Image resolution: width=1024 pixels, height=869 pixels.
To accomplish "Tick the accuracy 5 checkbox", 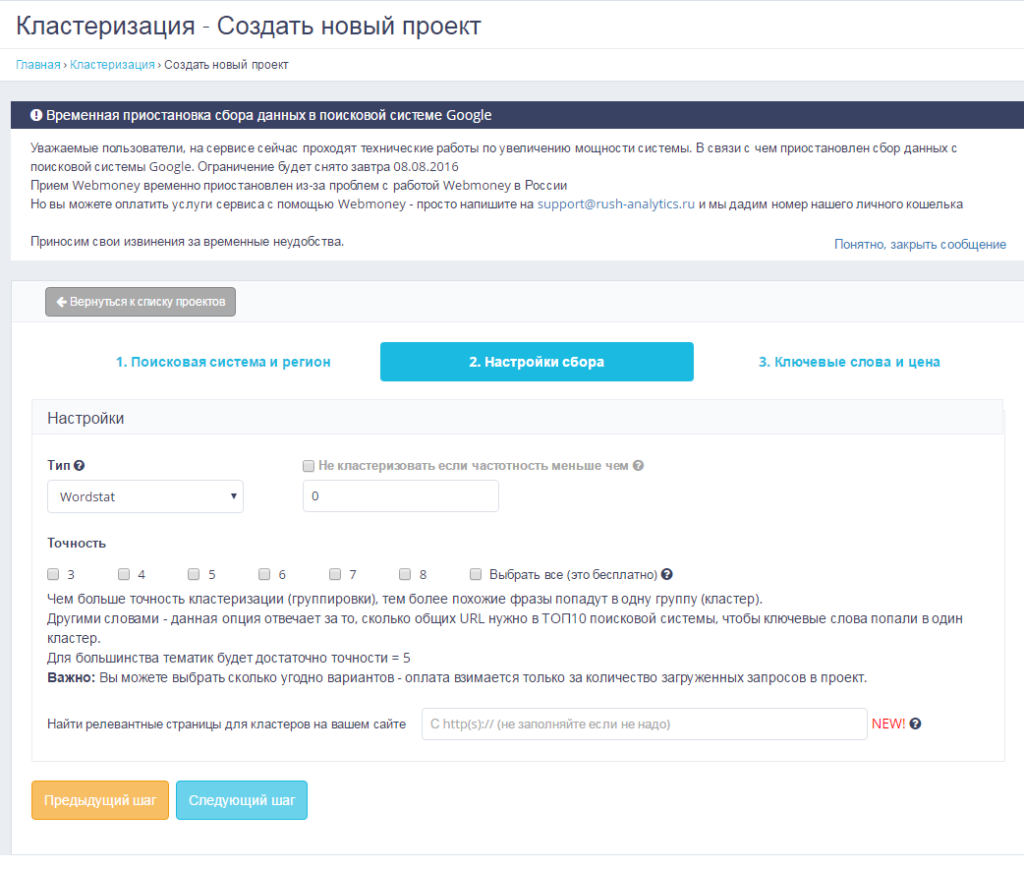I will tap(194, 575).
